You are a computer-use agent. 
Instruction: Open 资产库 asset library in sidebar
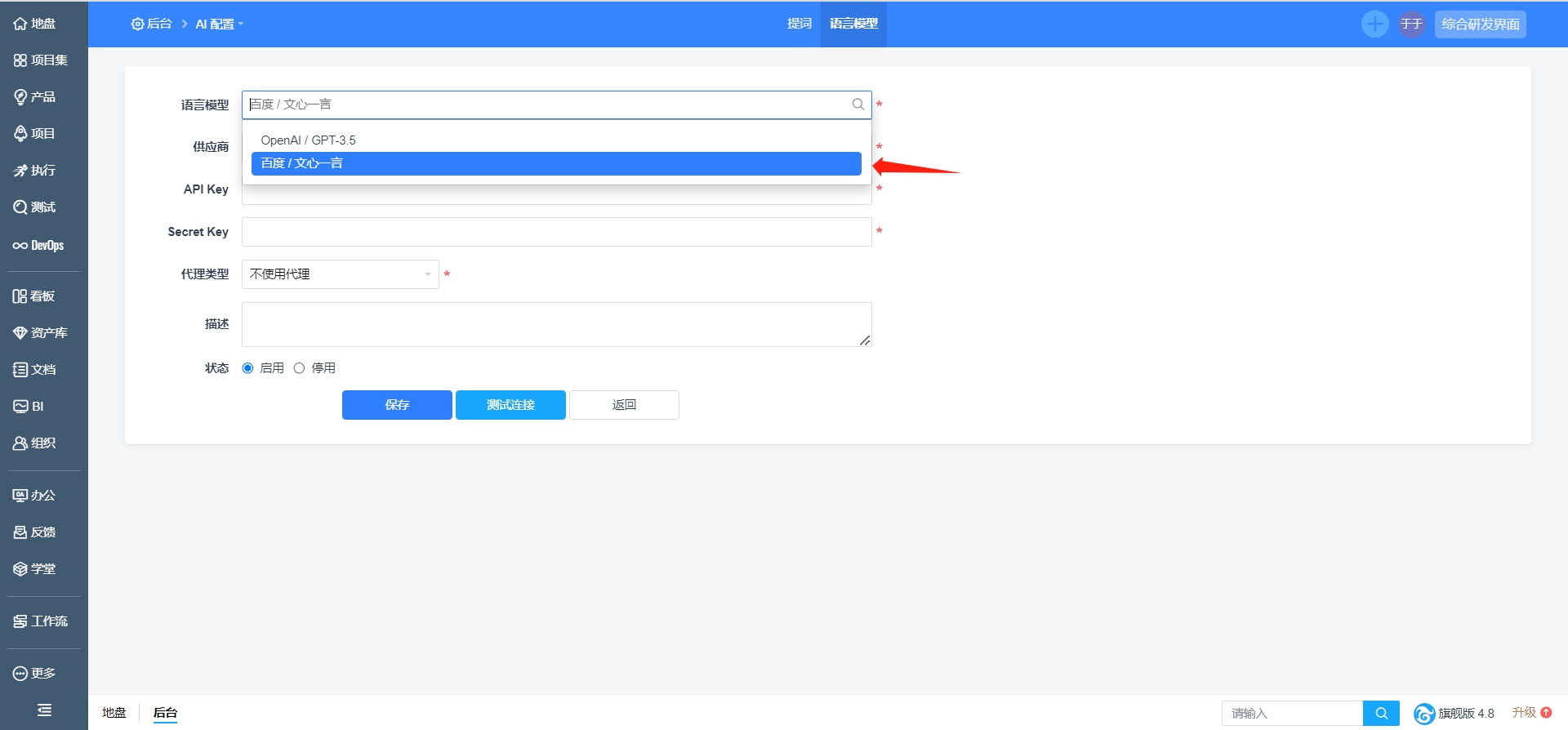(x=41, y=332)
